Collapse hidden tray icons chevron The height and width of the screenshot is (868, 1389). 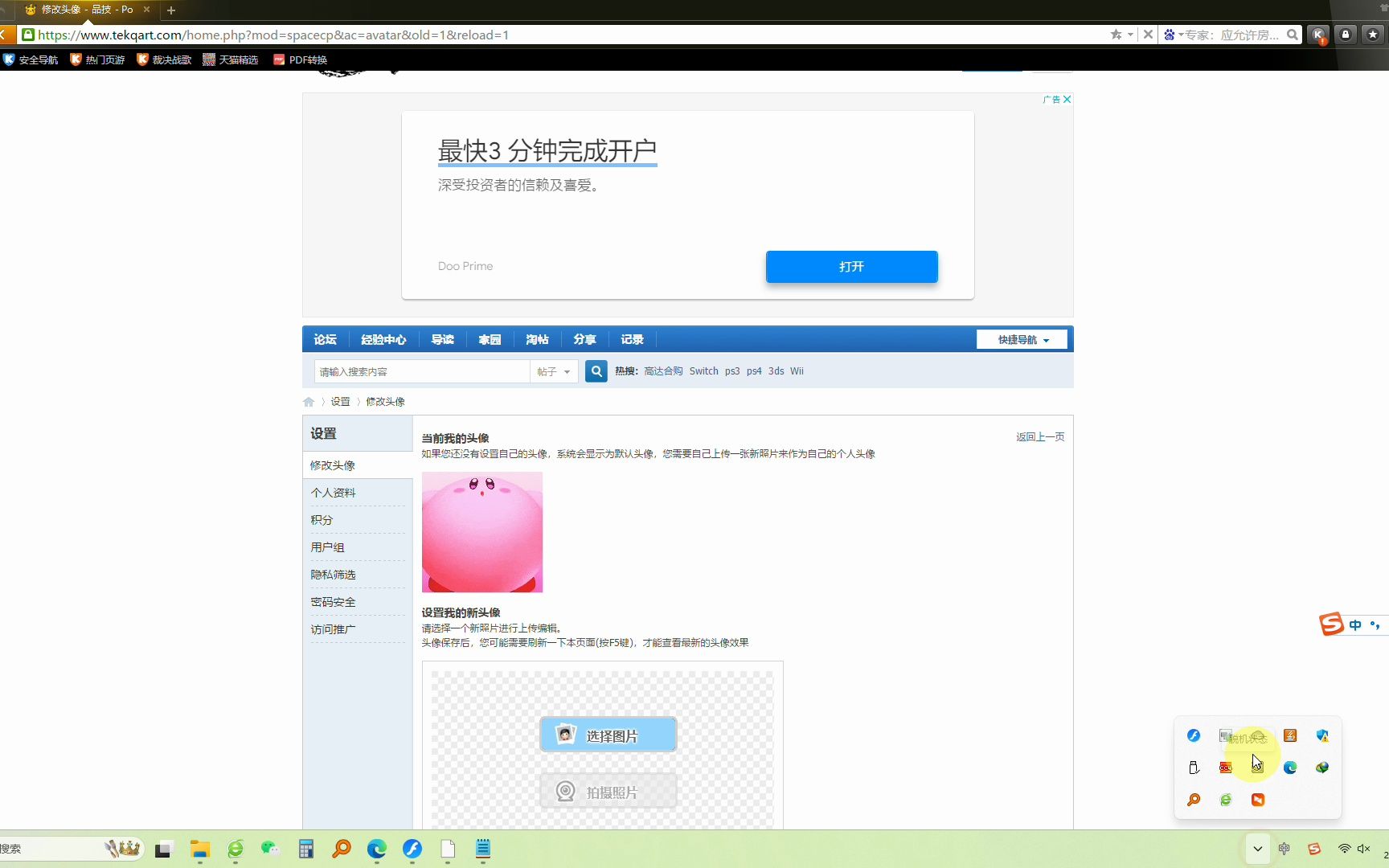click(x=1258, y=849)
